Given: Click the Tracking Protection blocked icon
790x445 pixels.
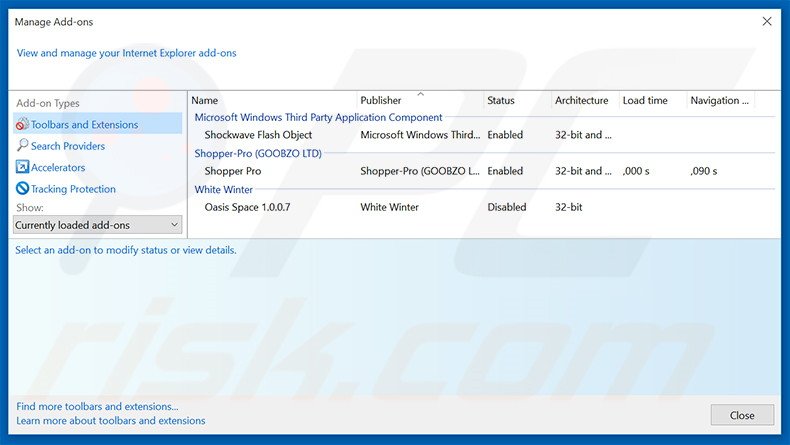Looking at the screenshot, I should point(22,188).
